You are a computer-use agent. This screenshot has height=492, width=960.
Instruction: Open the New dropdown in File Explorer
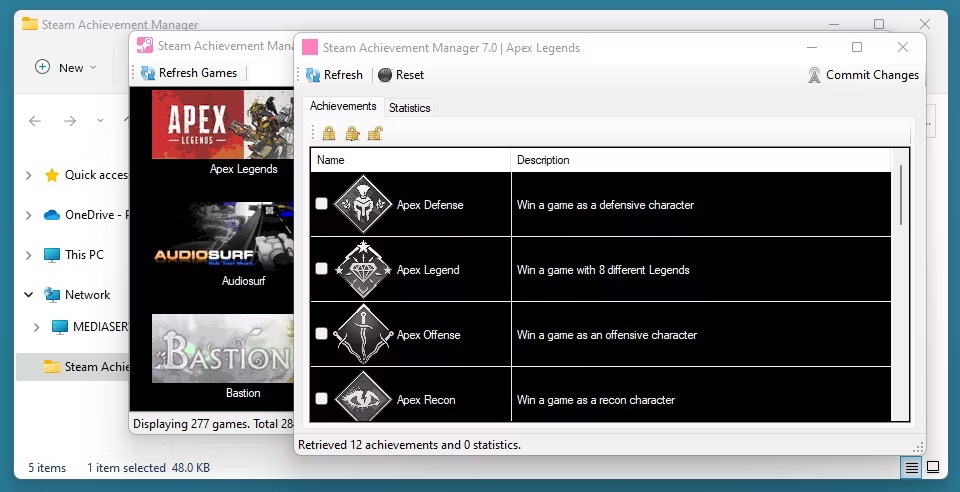tap(93, 67)
